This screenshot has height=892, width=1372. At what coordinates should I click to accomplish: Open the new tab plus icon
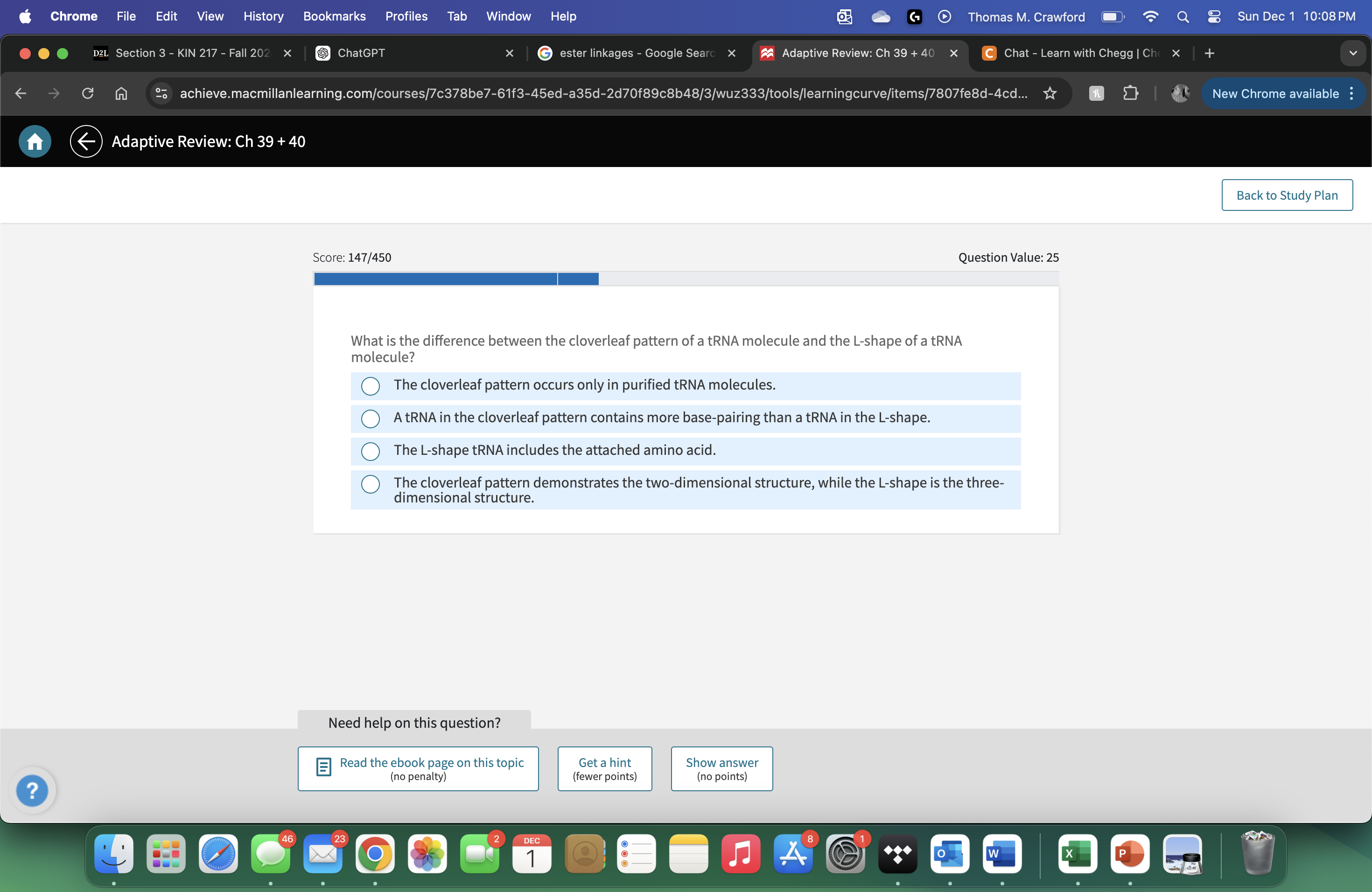point(1210,53)
